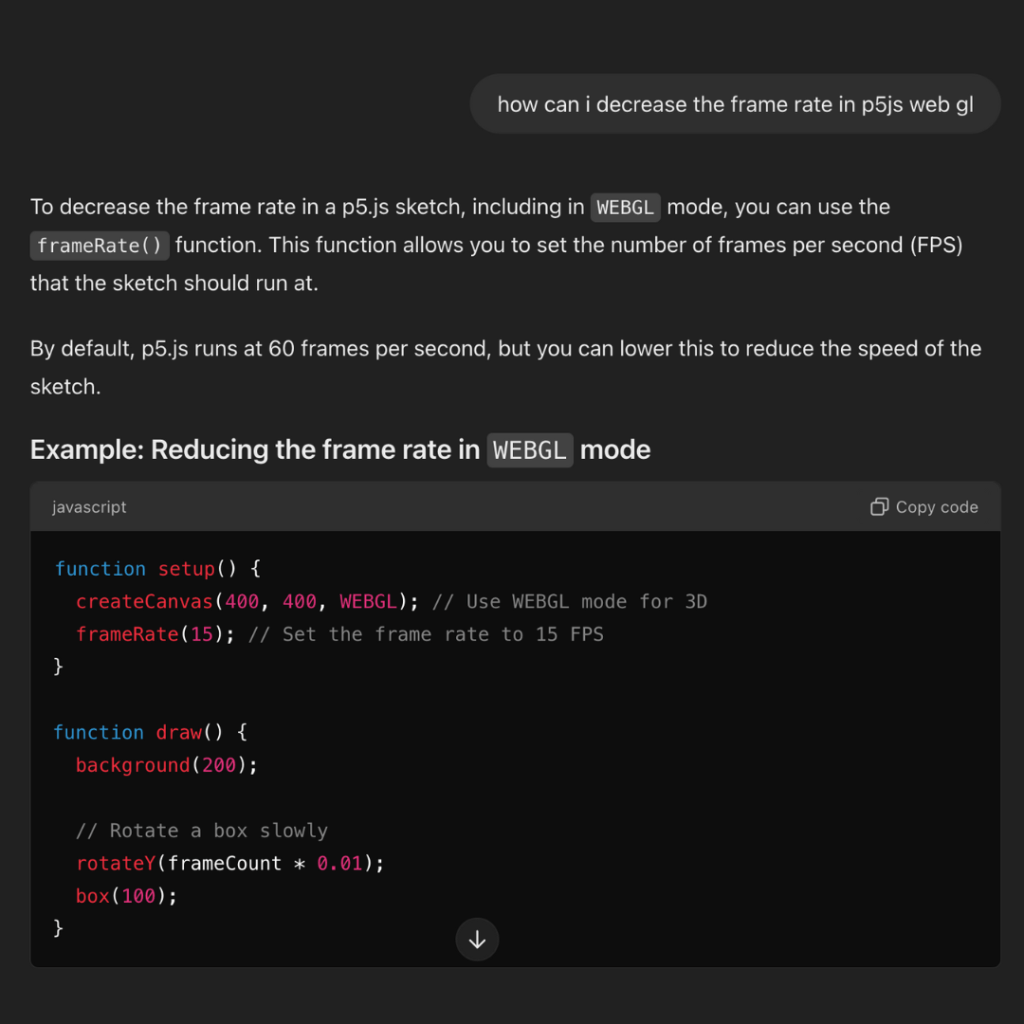
Task: Click the 'function draw()' code line
Action: [x=150, y=732]
